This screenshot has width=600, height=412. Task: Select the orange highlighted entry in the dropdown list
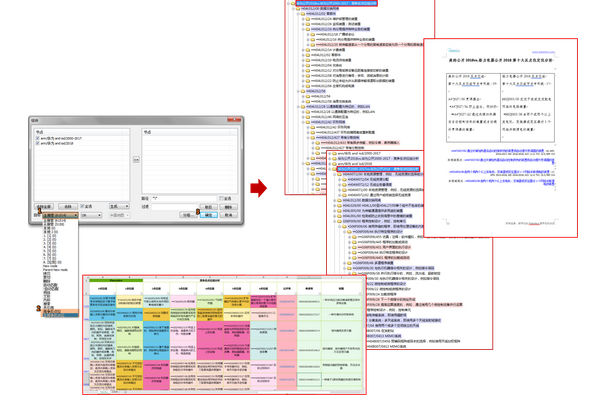point(60,311)
